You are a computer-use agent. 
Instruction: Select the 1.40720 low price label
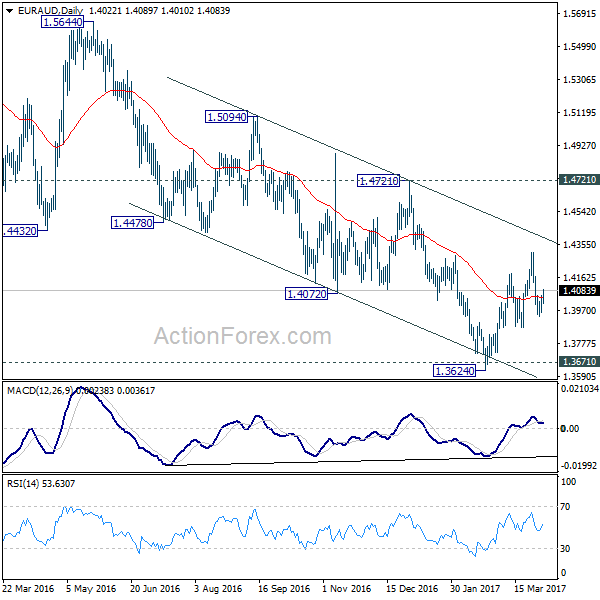click(307, 294)
